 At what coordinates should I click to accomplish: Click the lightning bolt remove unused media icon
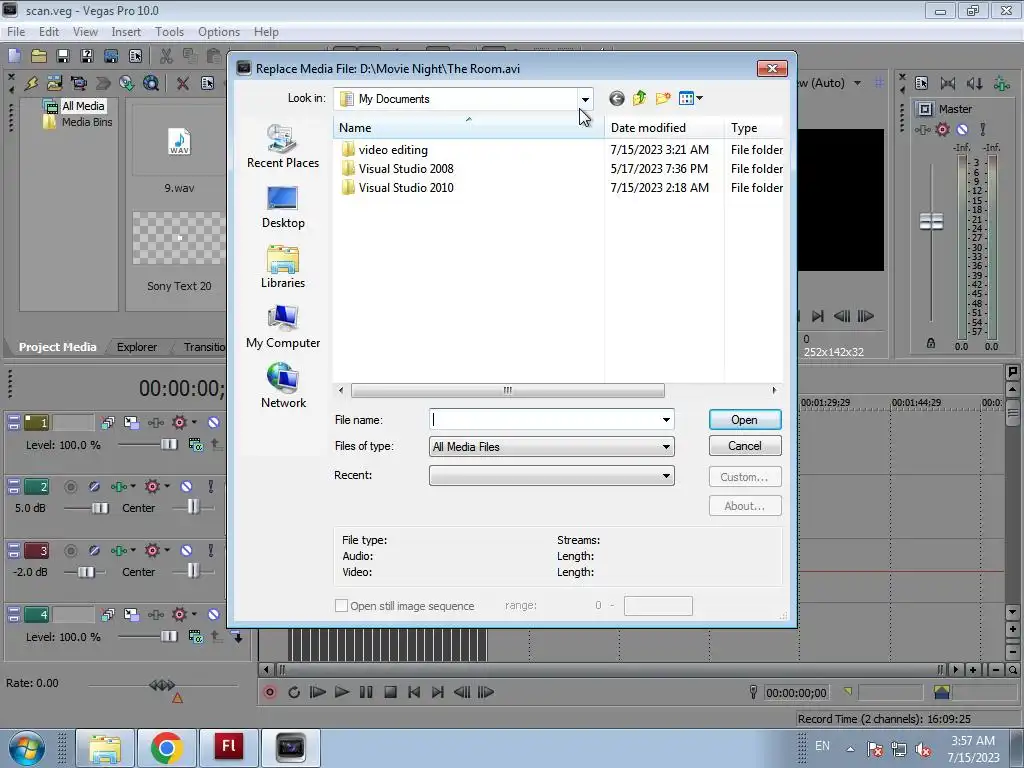31,83
